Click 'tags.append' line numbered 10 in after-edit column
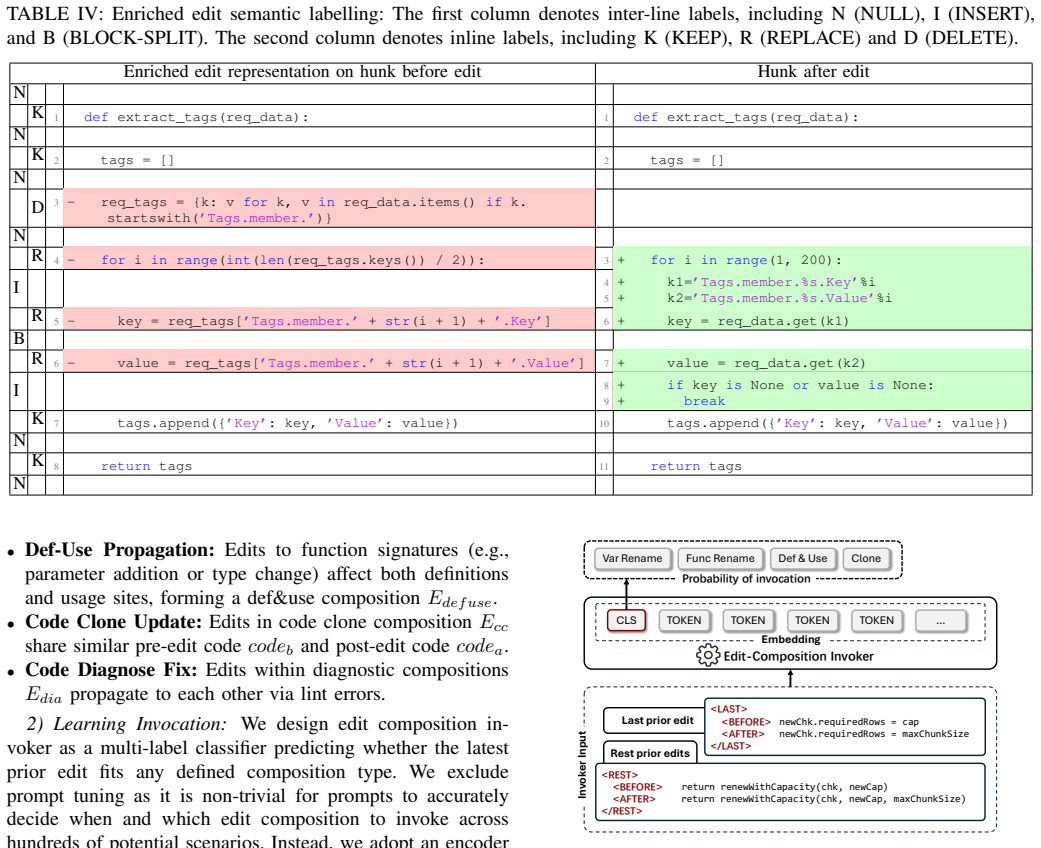The height and width of the screenshot is (848, 1041). pyautogui.click(x=837, y=424)
